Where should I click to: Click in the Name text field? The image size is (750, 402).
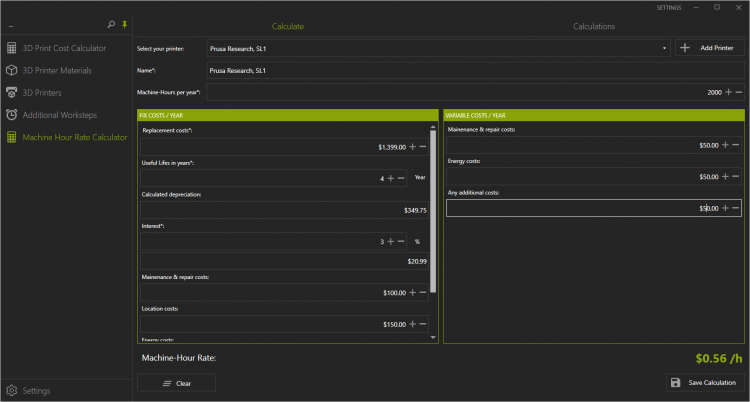click(x=475, y=70)
